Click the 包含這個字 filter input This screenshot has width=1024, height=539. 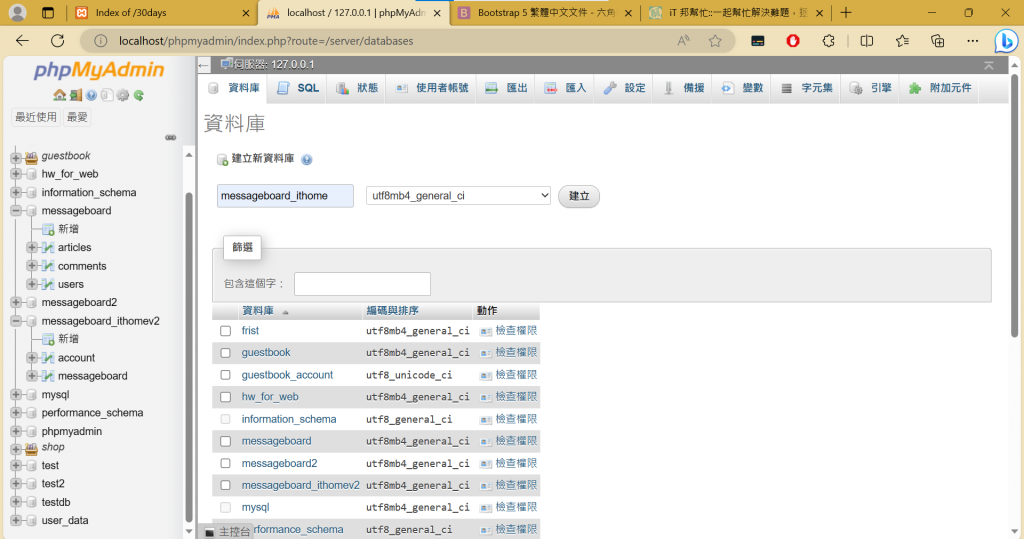[362, 284]
